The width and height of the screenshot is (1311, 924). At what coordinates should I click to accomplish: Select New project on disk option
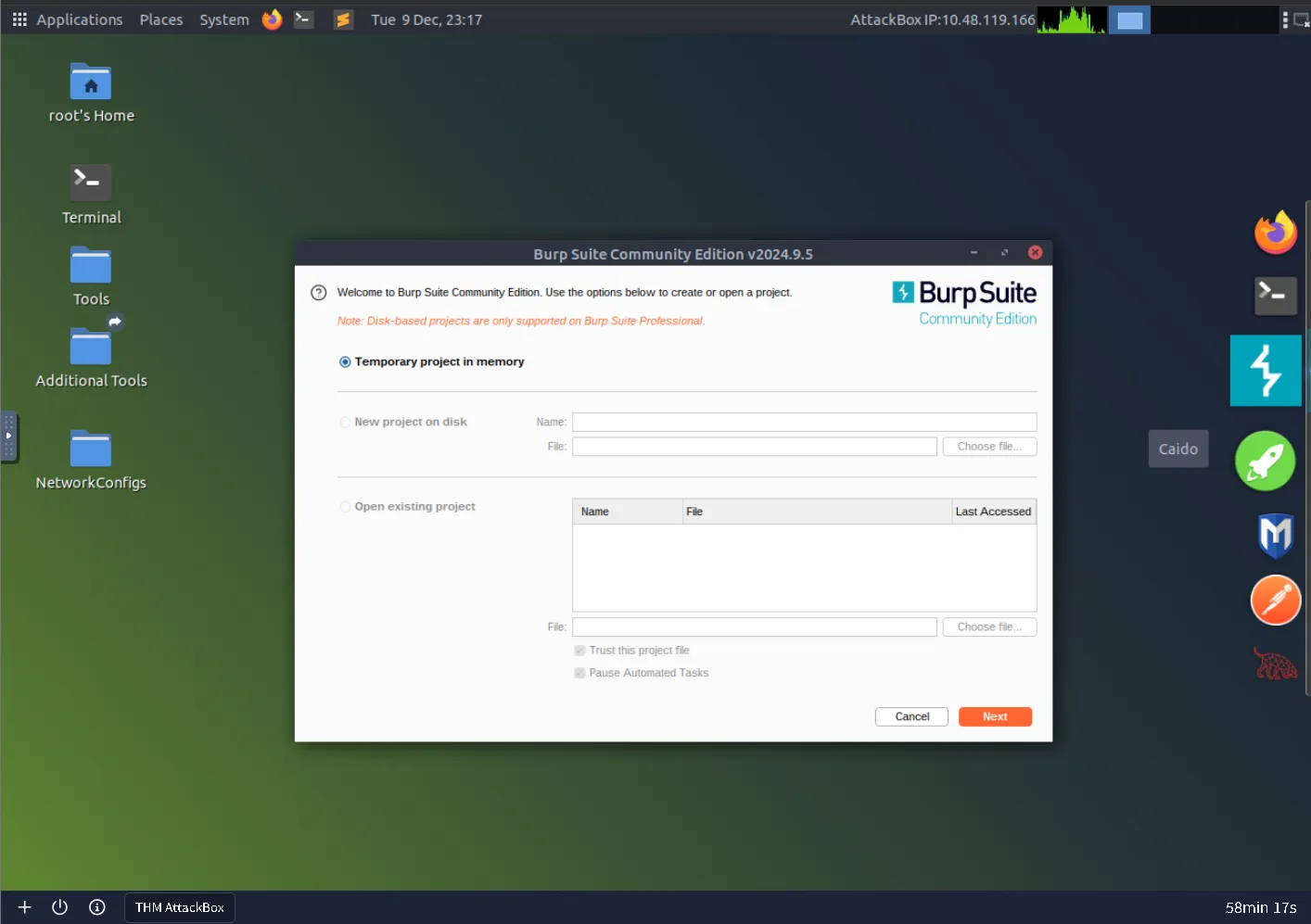(x=345, y=423)
